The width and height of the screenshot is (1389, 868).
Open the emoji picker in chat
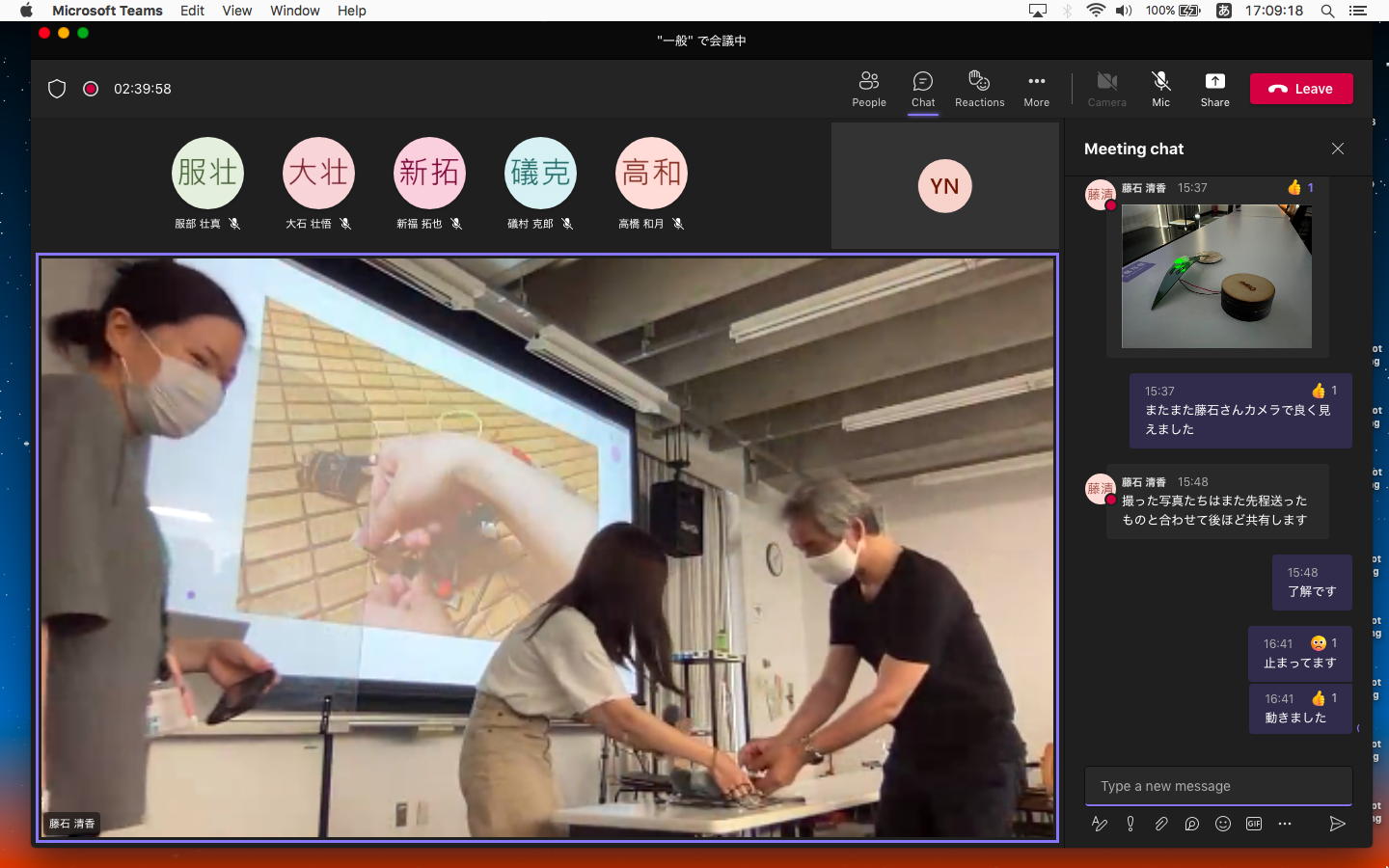click(1223, 824)
